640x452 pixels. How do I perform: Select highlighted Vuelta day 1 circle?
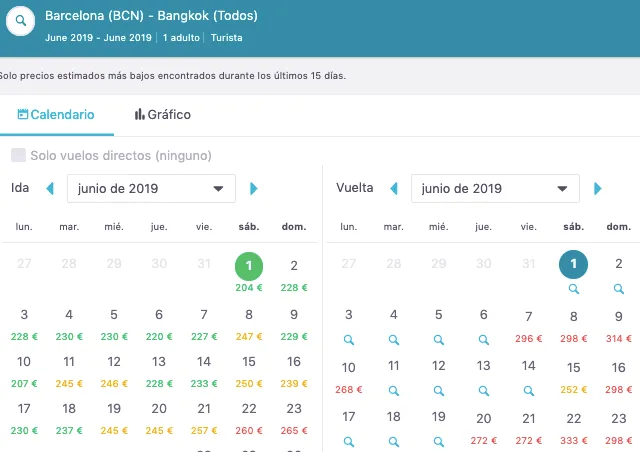click(573, 264)
